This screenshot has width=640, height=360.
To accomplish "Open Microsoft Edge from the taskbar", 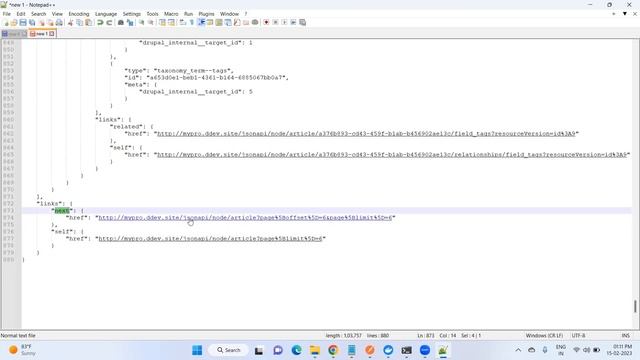I will pyautogui.click(x=296, y=350).
